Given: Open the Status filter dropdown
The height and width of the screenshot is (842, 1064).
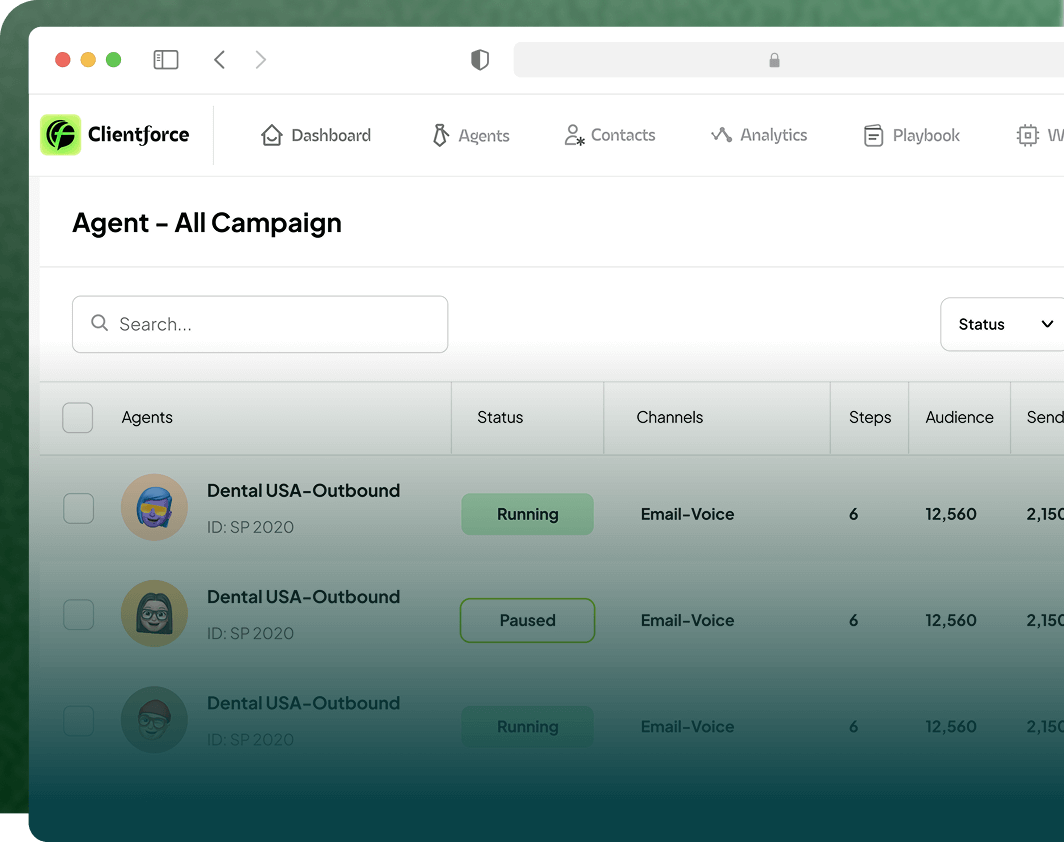Looking at the screenshot, I should coord(1003,324).
